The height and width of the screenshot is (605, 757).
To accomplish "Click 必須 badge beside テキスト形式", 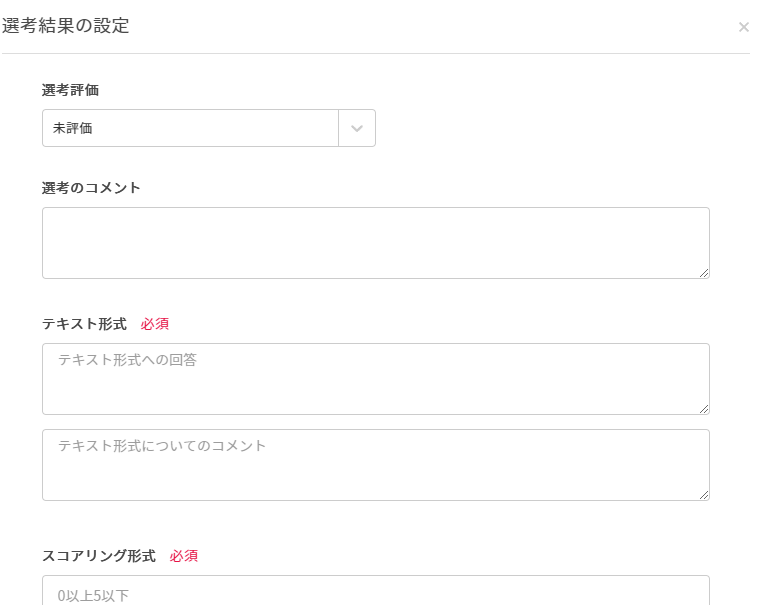I will [x=155, y=324].
